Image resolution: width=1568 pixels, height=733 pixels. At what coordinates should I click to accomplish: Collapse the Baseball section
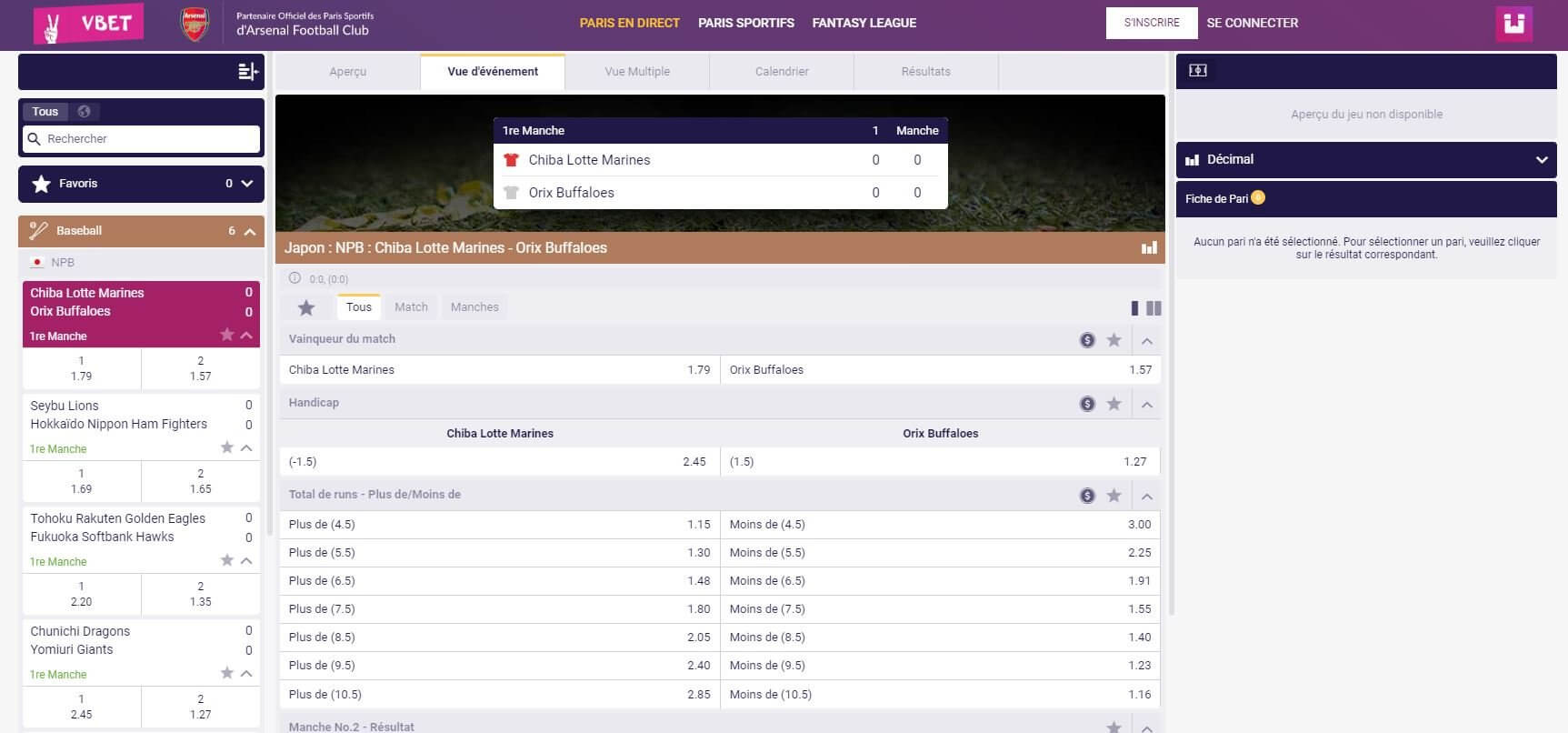click(250, 232)
